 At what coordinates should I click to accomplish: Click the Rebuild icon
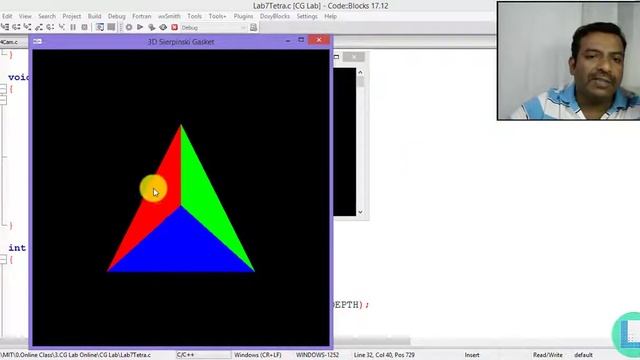pyautogui.click(x=163, y=27)
